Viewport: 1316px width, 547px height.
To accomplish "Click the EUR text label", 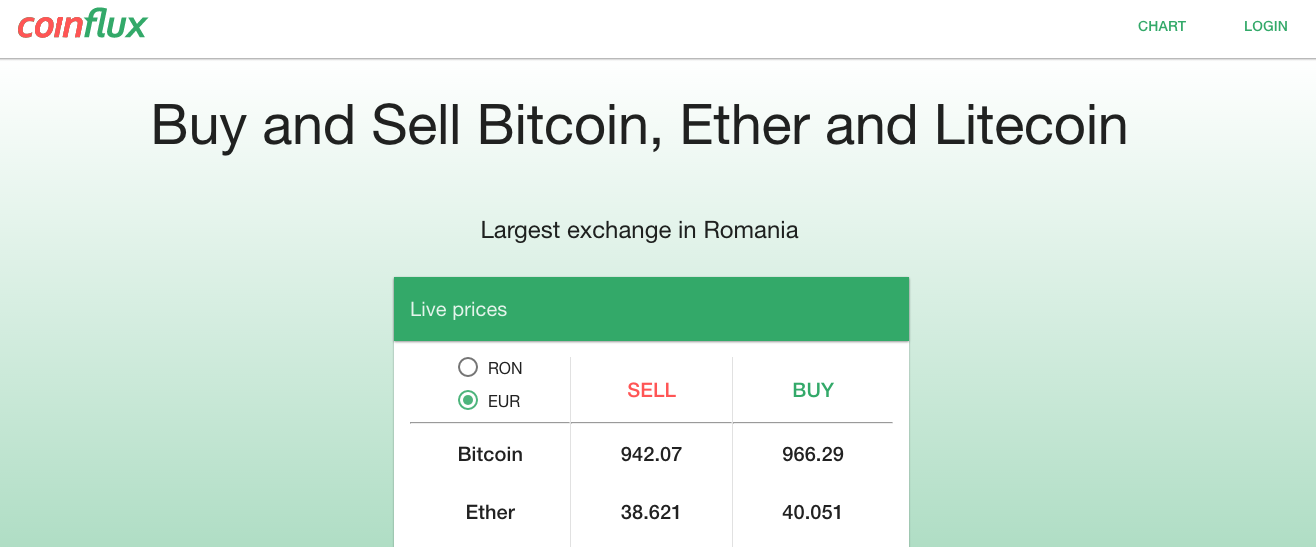I will pos(504,401).
